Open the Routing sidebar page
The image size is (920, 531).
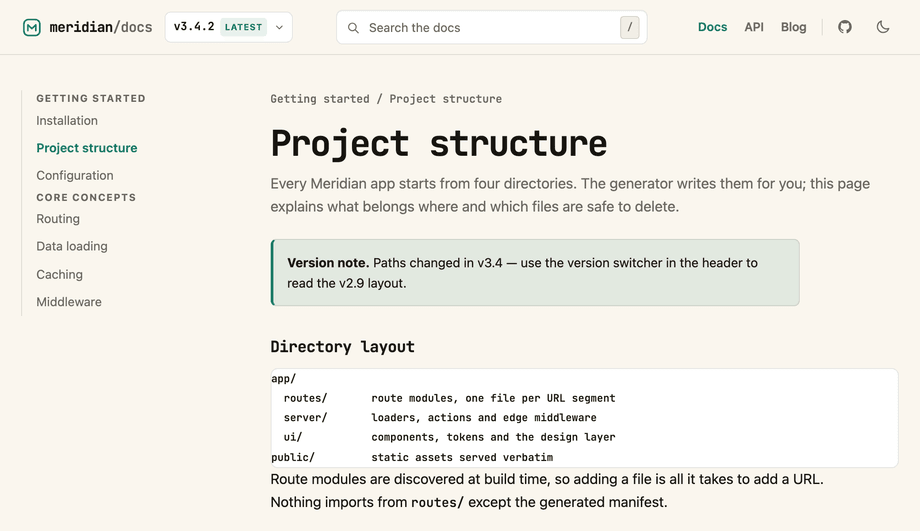(58, 218)
